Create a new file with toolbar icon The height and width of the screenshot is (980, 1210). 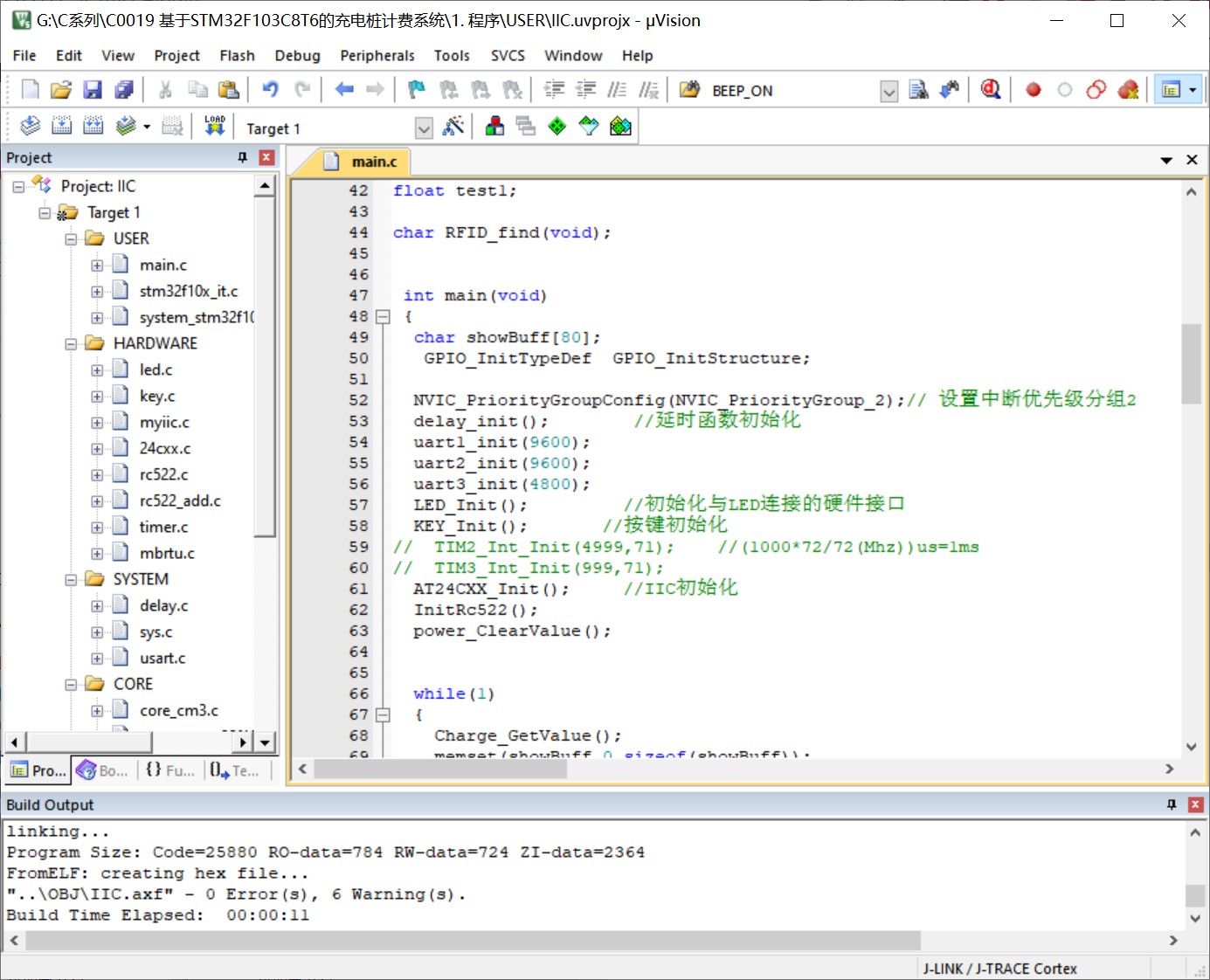(30, 89)
